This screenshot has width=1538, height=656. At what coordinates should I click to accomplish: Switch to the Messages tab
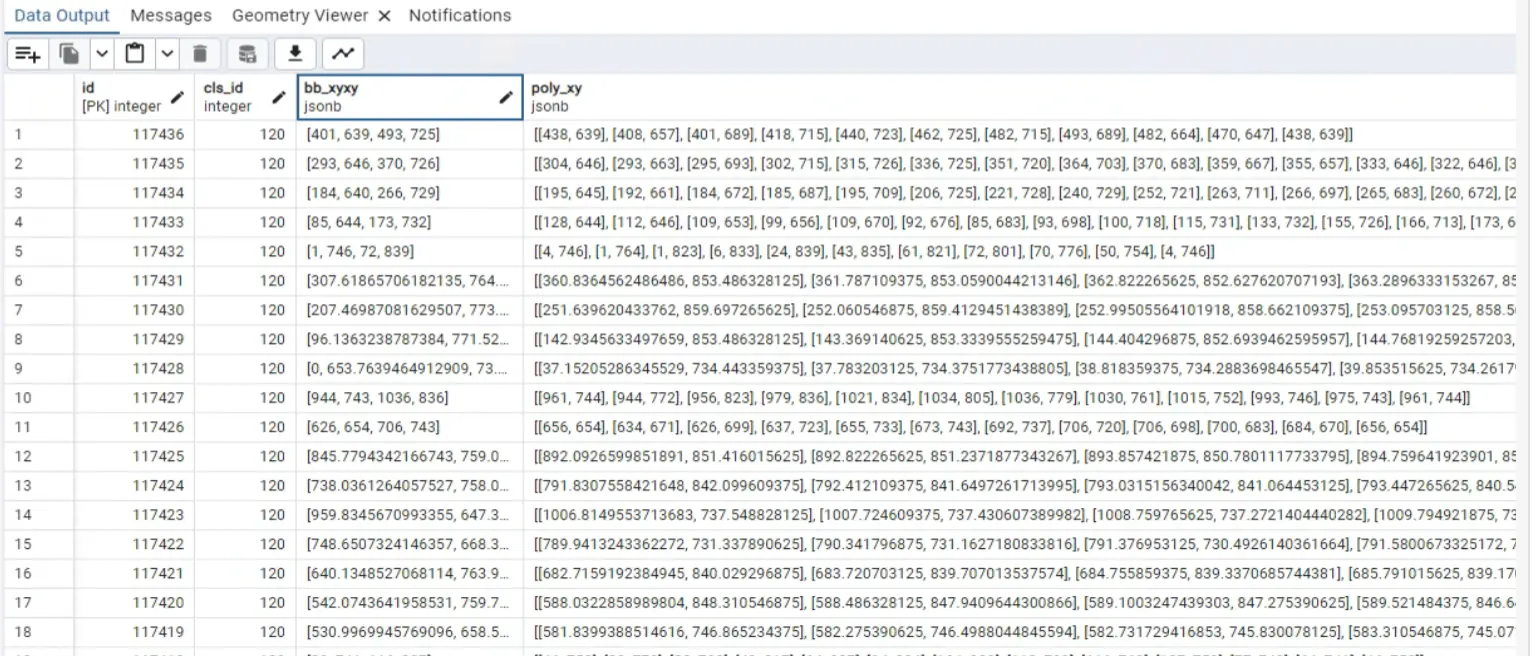[171, 15]
